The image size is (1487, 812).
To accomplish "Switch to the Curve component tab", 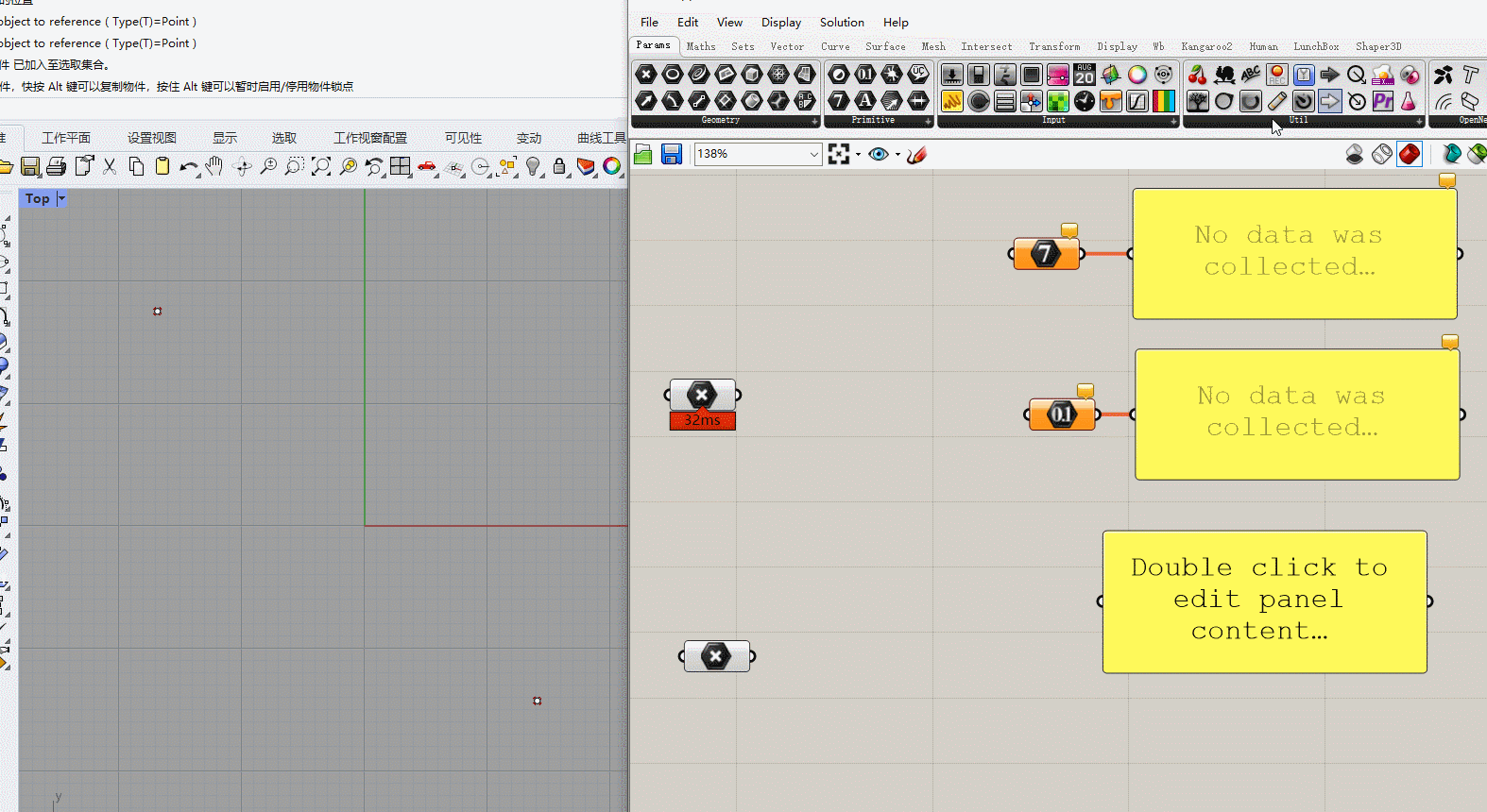I will coord(835,46).
